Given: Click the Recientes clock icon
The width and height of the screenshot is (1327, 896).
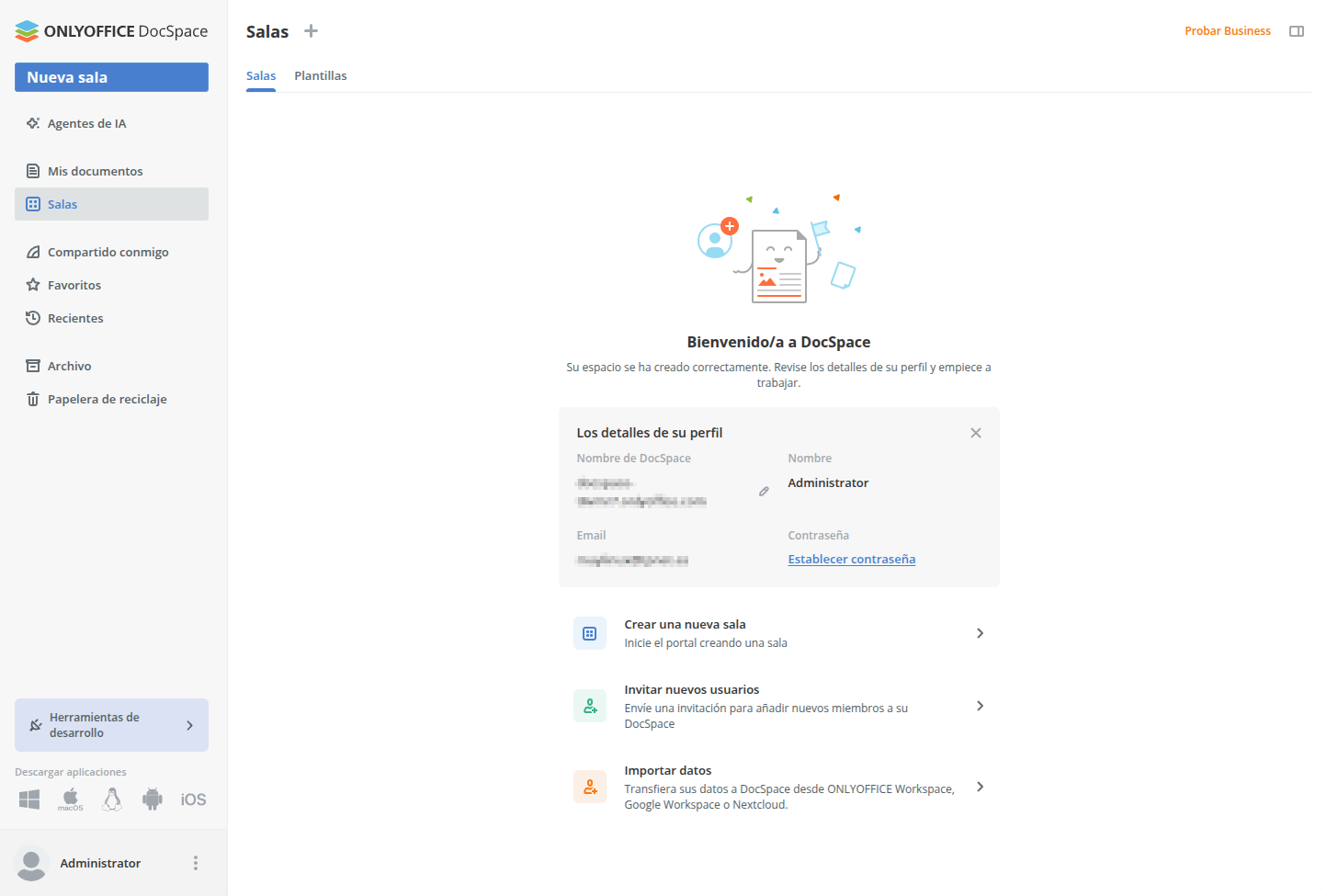Looking at the screenshot, I should coord(33,318).
